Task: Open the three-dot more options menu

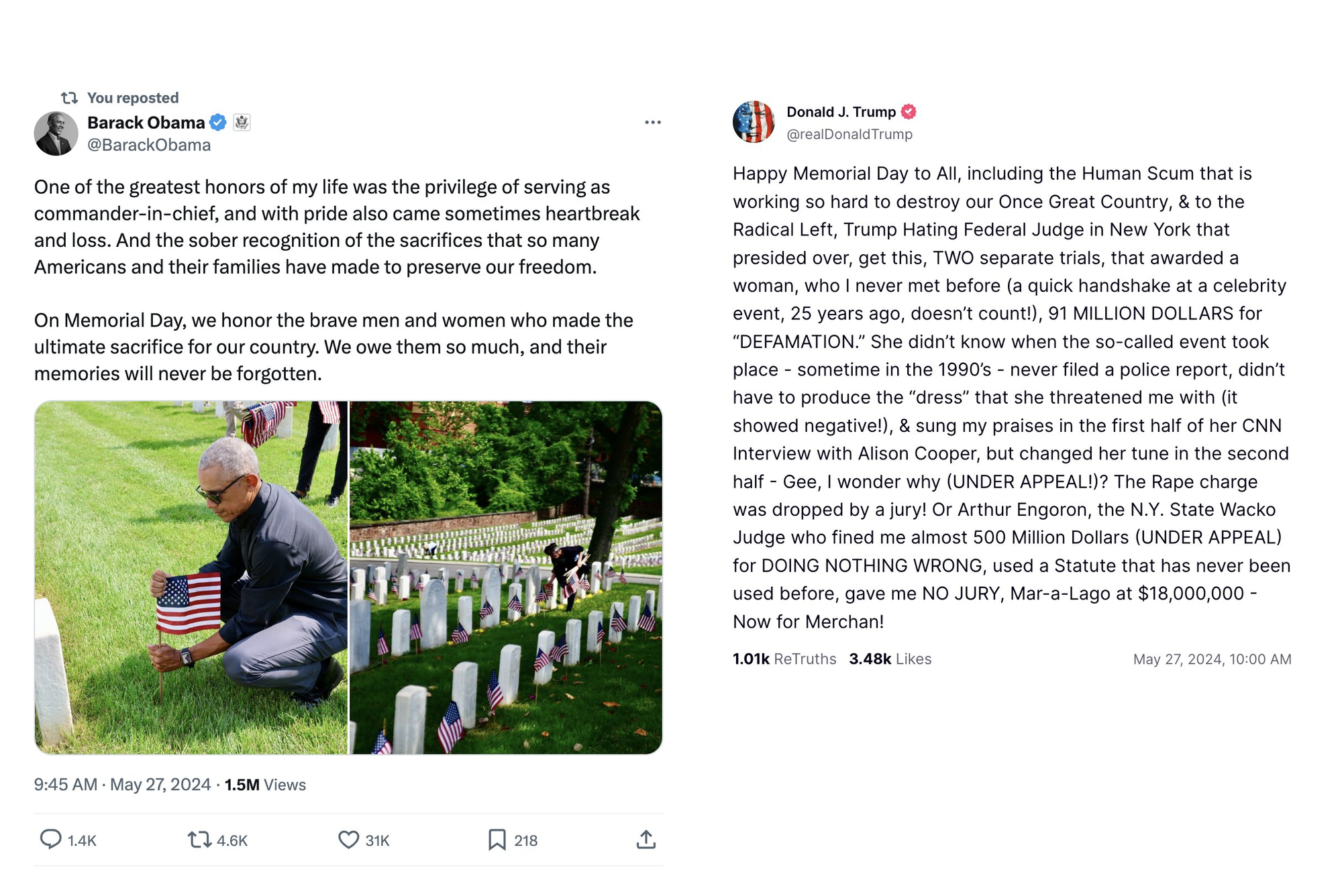Action: pyautogui.click(x=653, y=122)
